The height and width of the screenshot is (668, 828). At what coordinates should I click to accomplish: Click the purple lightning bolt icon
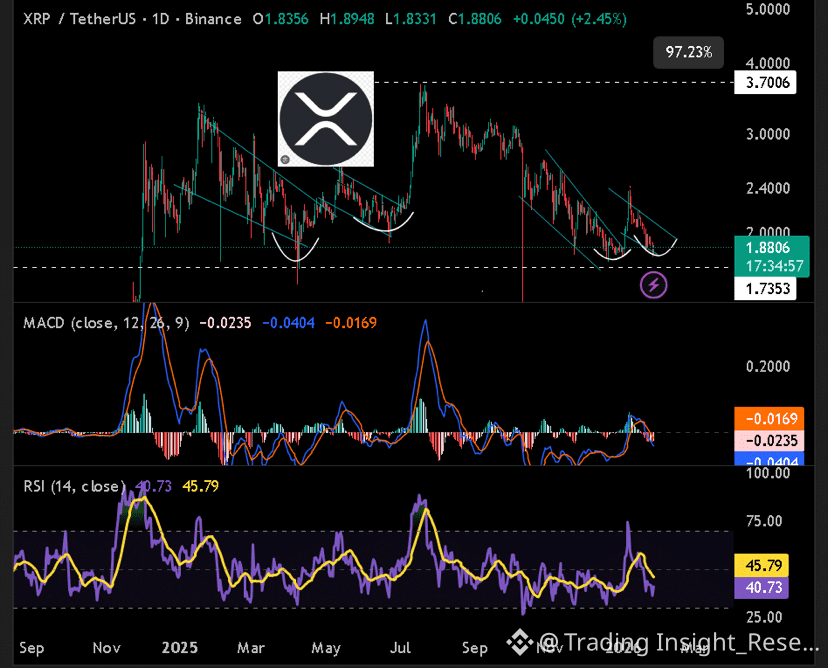pos(653,286)
